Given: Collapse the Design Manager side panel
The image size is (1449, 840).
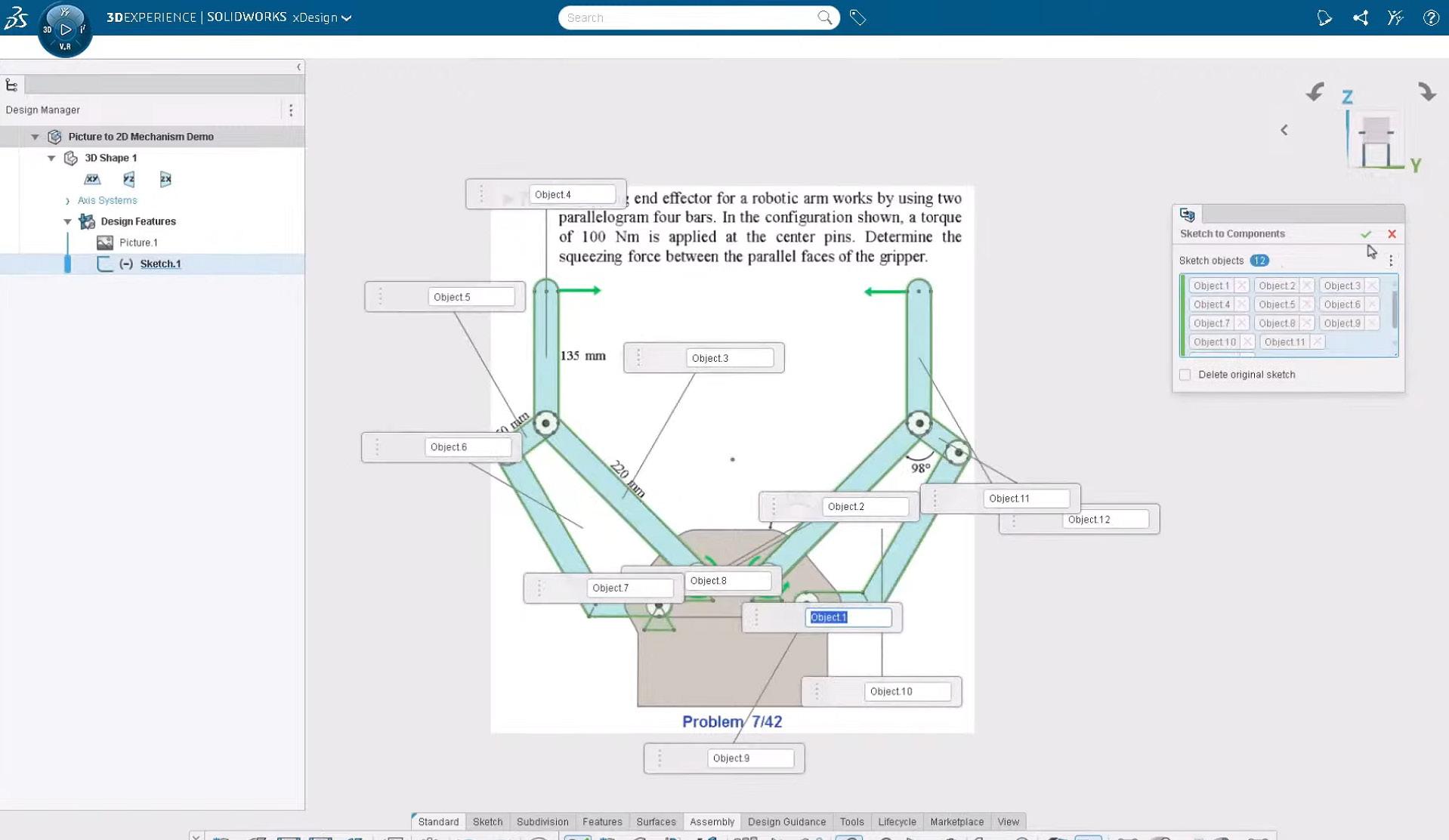Looking at the screenshot, I should (x=299, y=67).
